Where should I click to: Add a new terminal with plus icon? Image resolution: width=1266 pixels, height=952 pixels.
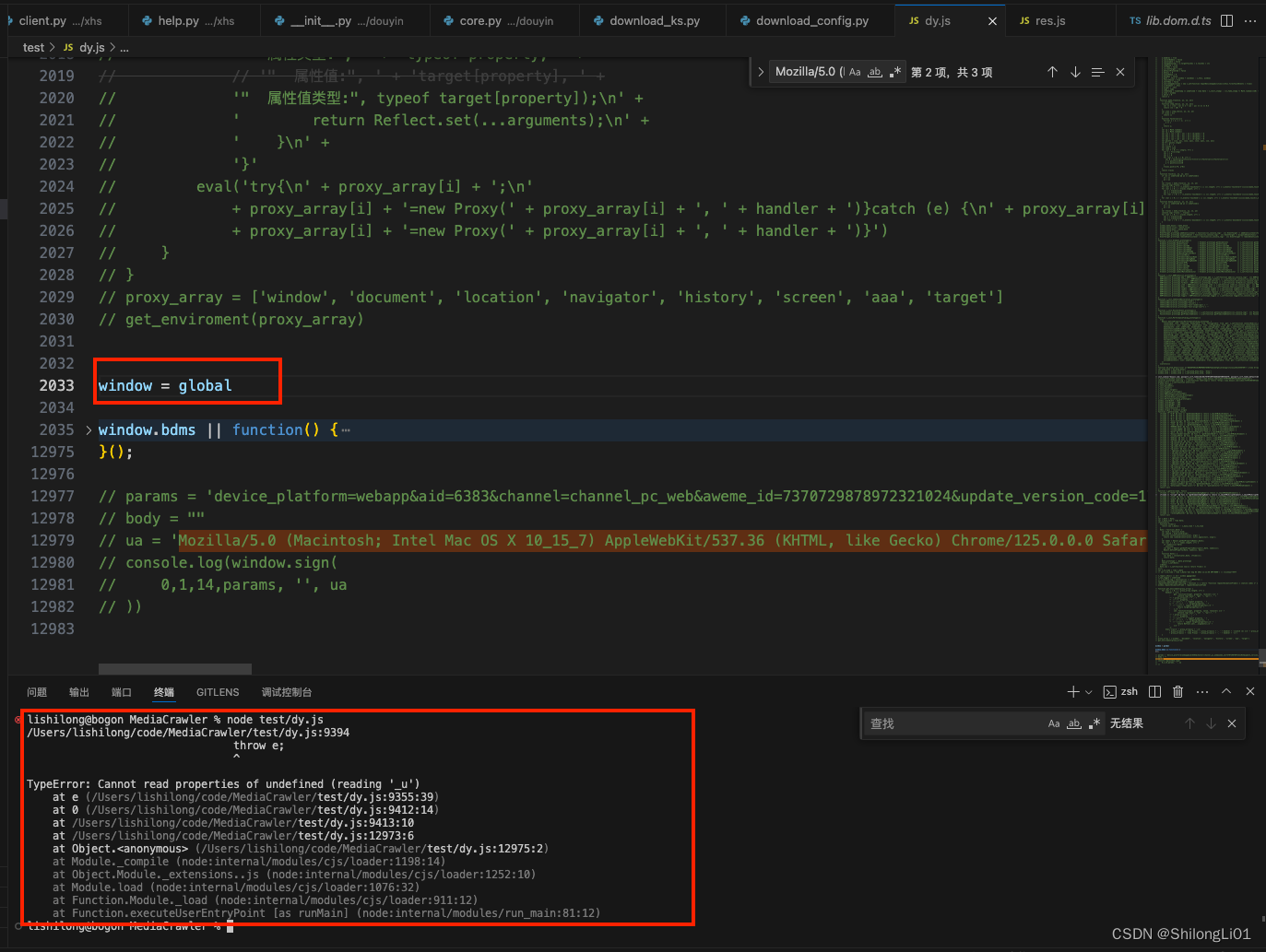pyautogui.click(x=1072, y=691)
